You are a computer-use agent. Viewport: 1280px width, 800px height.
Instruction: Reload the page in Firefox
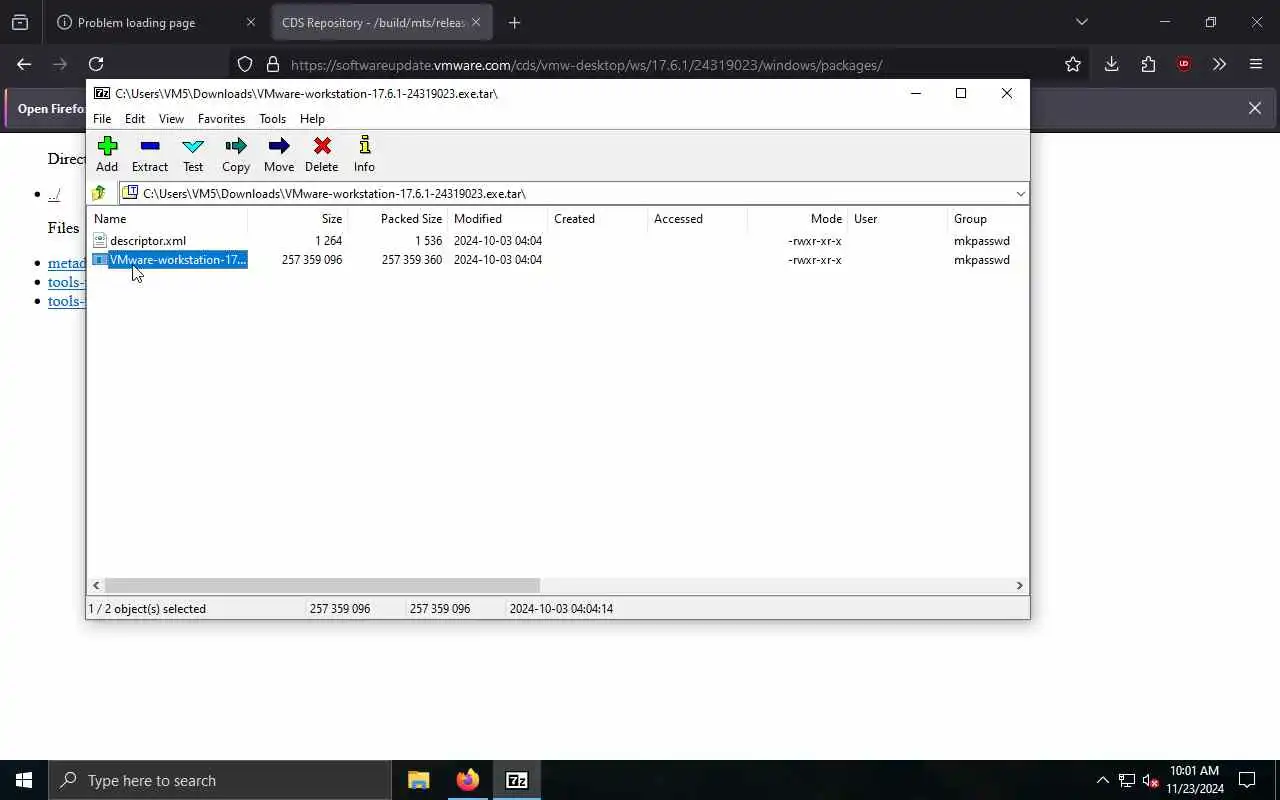click(x=96, y=64)
